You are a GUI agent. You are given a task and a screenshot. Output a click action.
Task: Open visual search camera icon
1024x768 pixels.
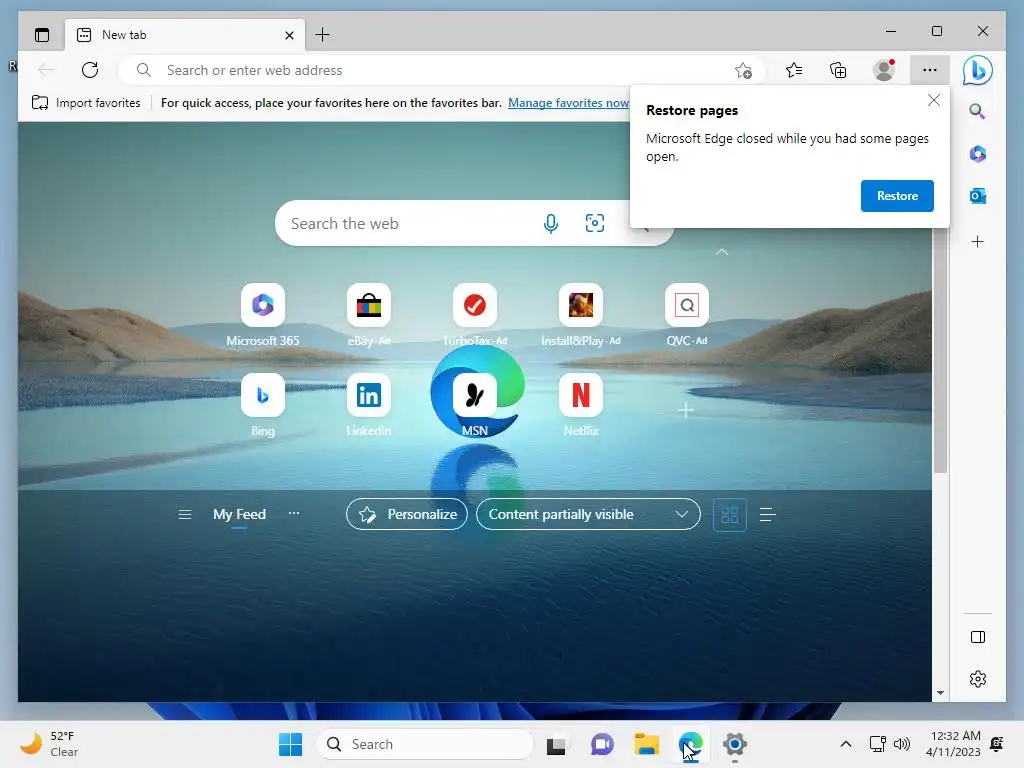594,223
